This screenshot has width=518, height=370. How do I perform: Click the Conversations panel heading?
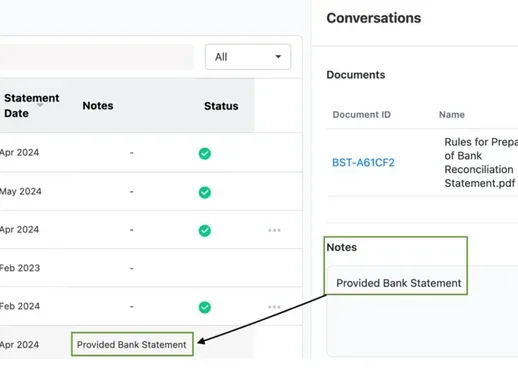374,18
